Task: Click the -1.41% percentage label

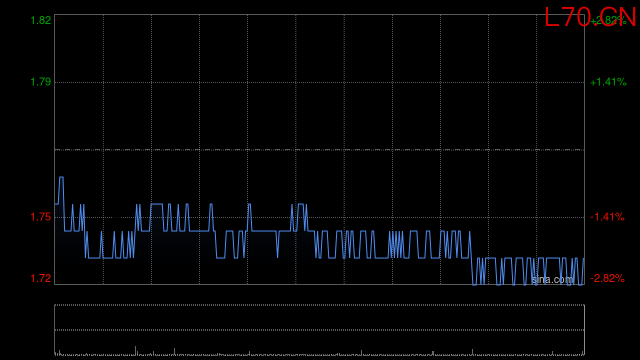Action: pyautogui.click(x=607, y=217)
